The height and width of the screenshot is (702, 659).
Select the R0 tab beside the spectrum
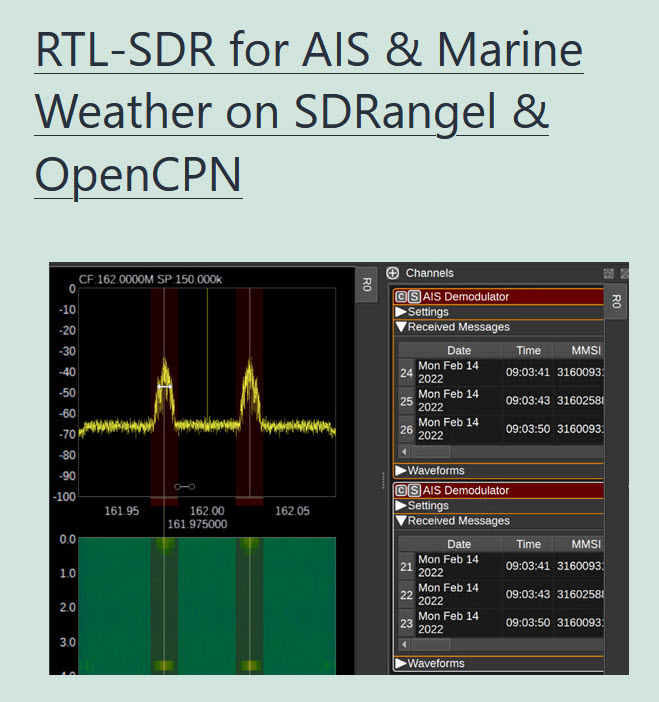pos(366,283)
